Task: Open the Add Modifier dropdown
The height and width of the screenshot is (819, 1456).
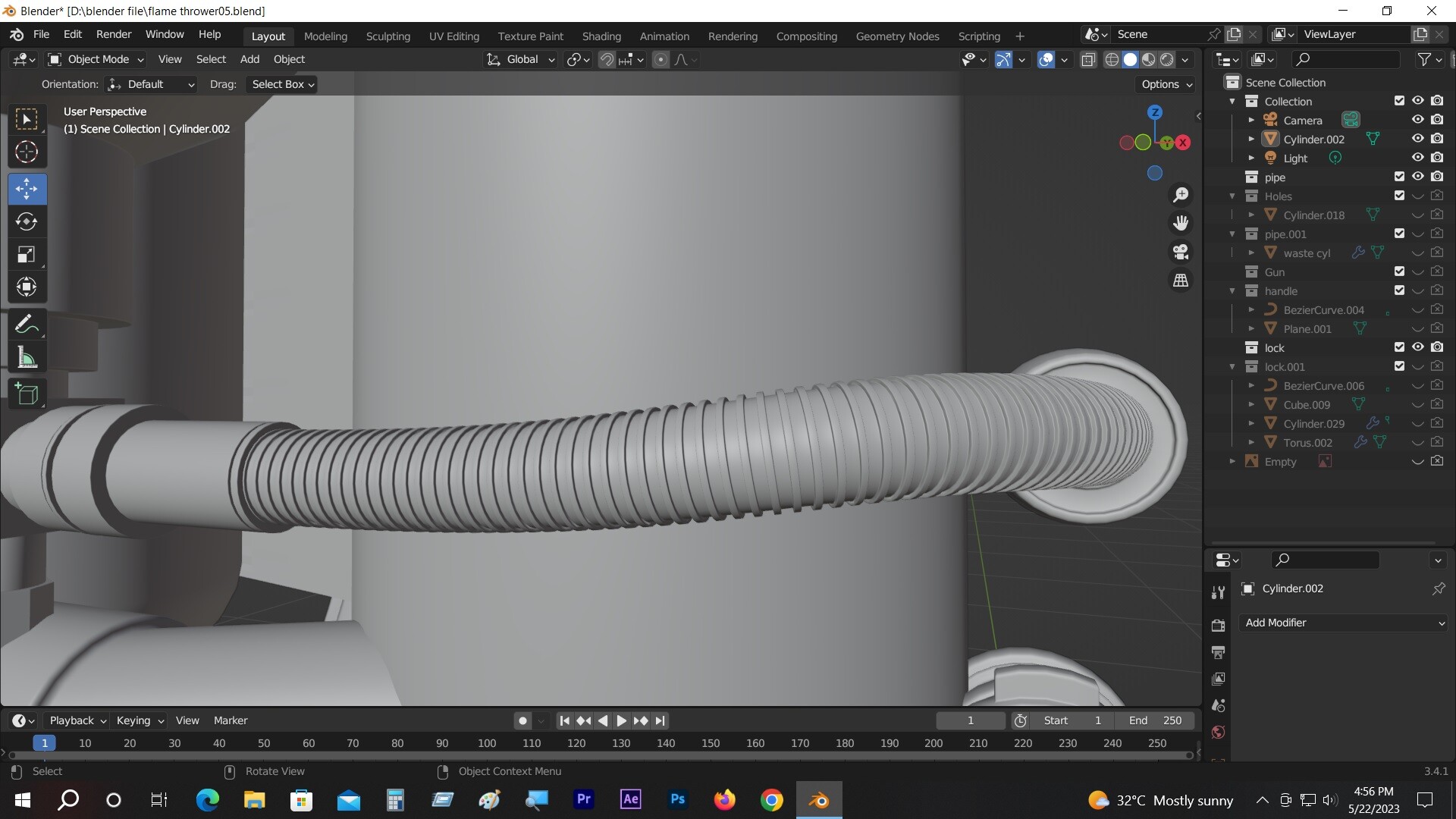Action: point(1344,623)
